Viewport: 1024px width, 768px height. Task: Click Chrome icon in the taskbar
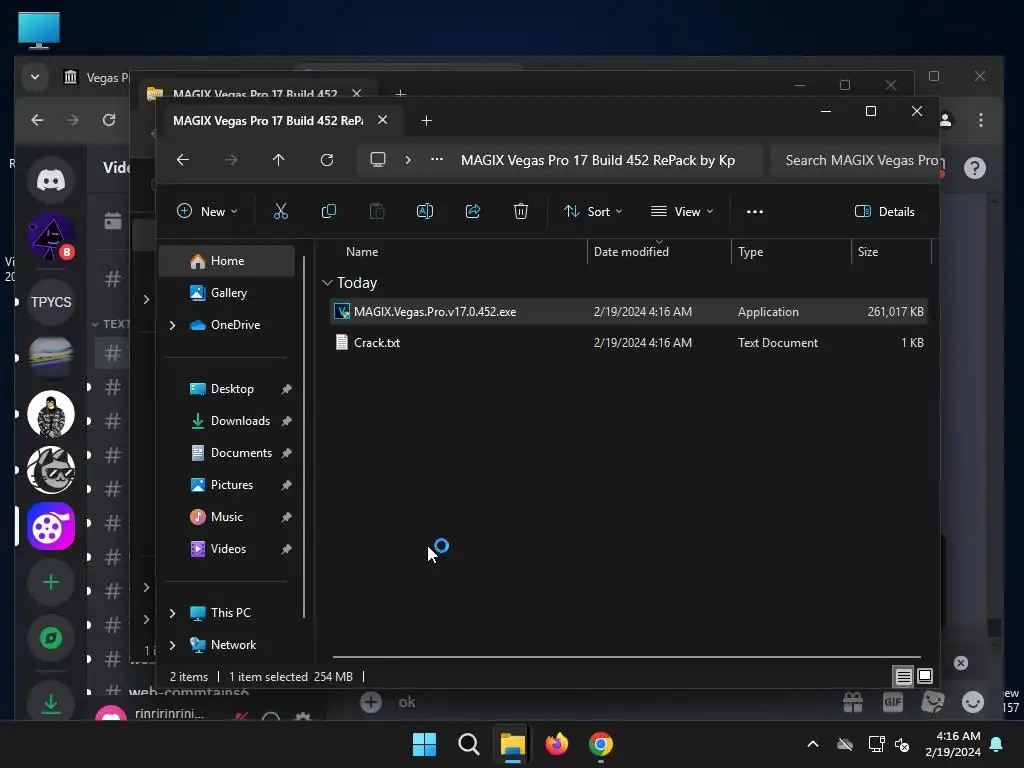(601, 744)
